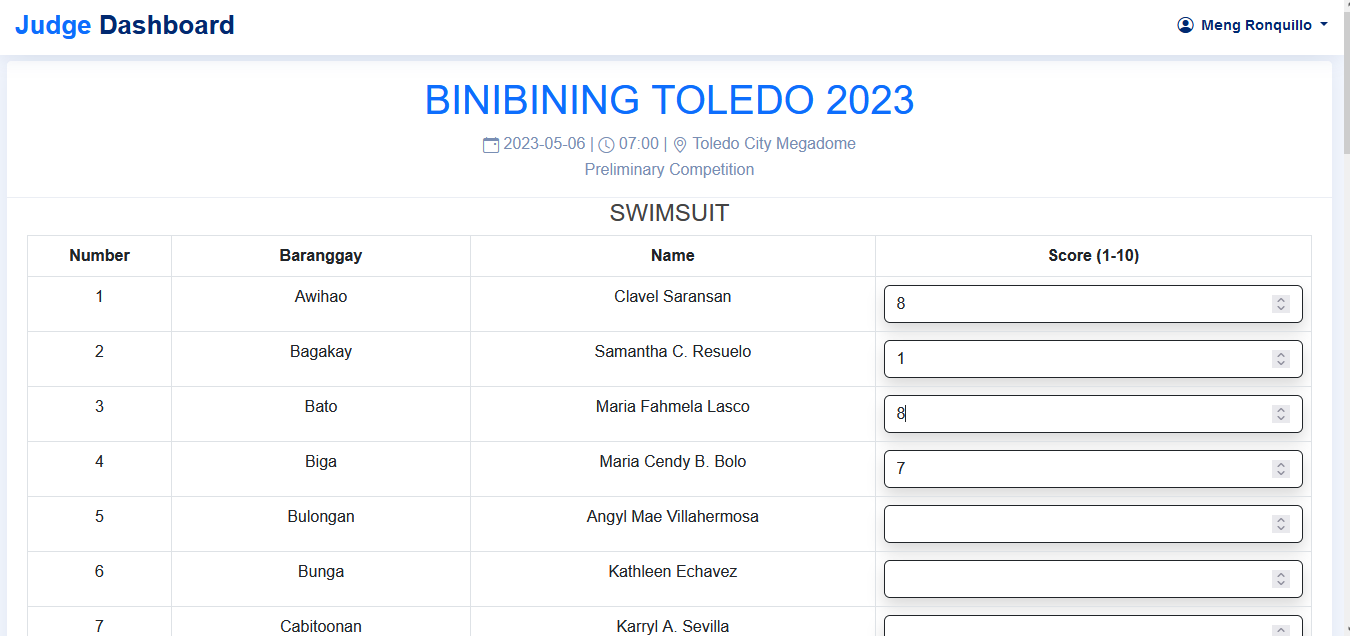Use the score stepper for Samantha C. Resuelo

[1280, 359]
